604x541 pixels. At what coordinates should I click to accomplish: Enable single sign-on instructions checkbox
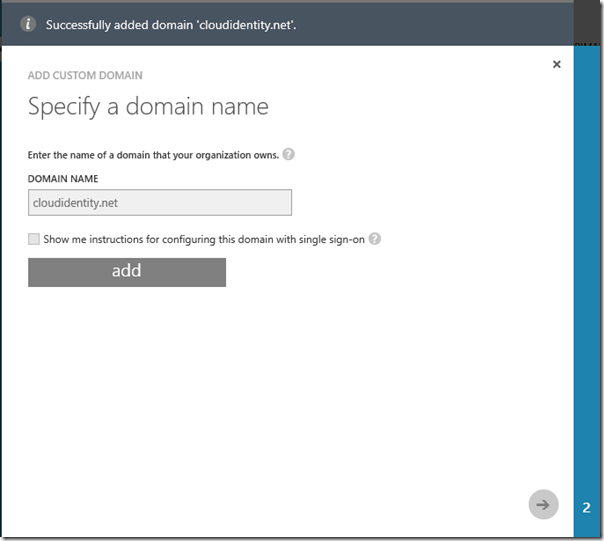point(34,239)
